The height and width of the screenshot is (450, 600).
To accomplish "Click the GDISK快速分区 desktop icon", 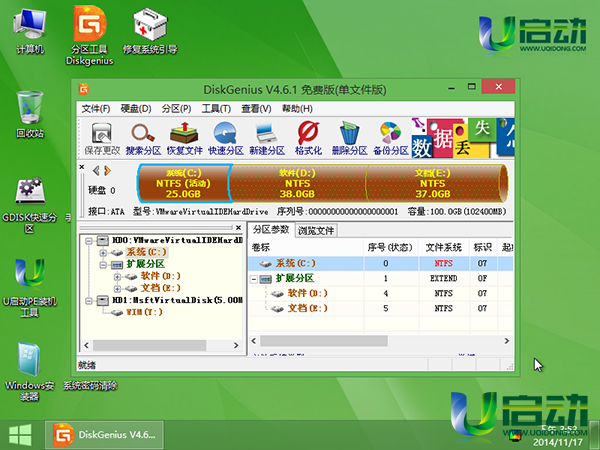I will pyautogui.click(x=29, y=205).
